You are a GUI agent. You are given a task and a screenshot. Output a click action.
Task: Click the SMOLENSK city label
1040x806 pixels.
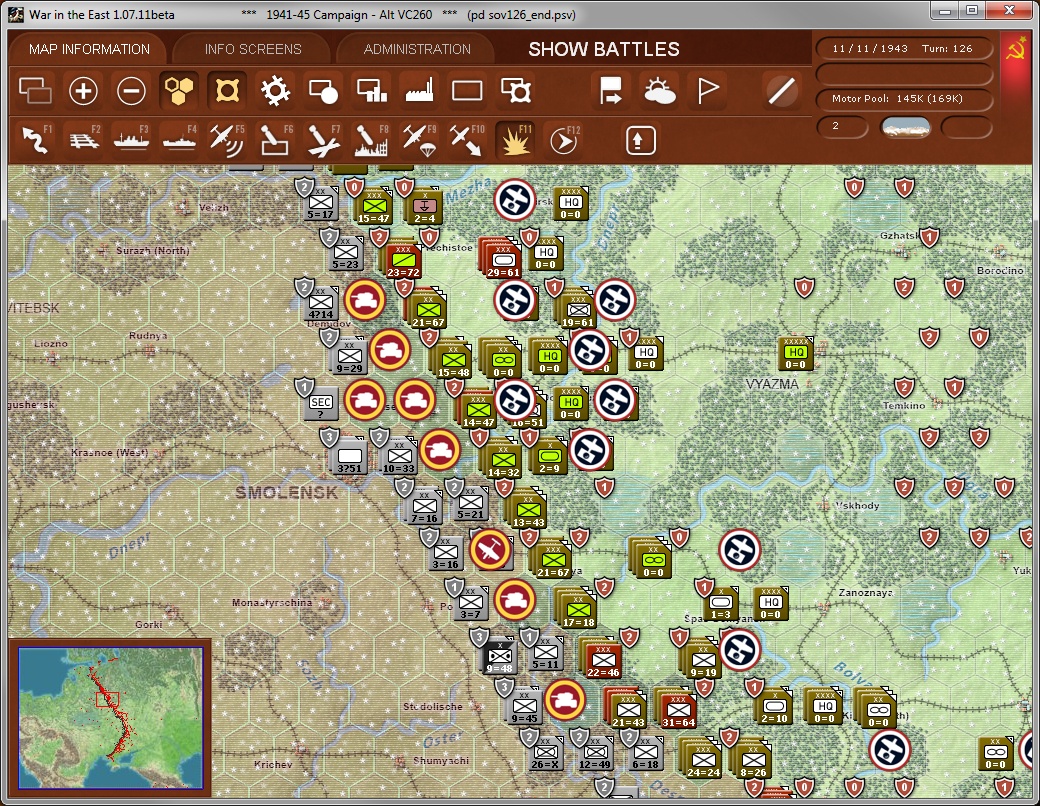click(286, 492)
